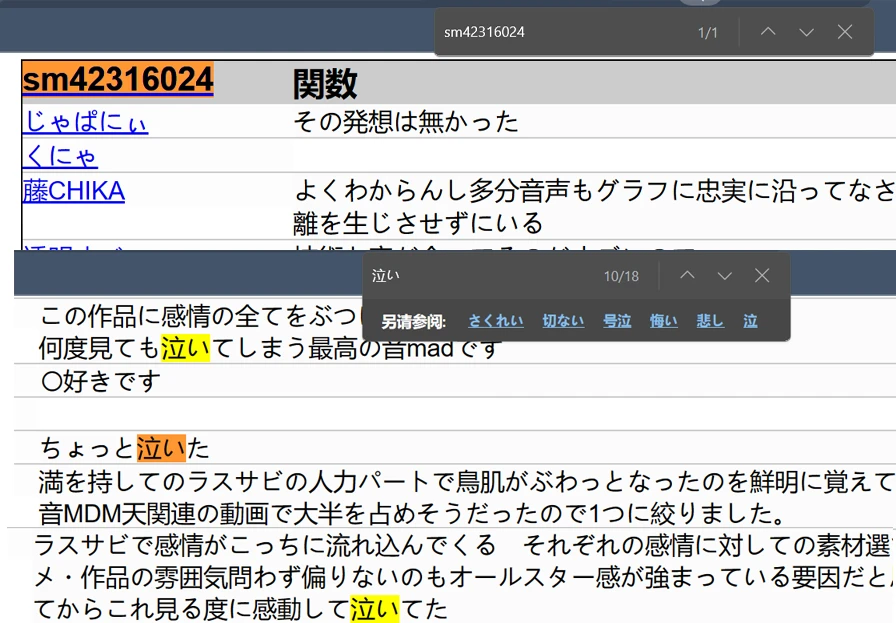896x623 pixels.
Task: Close the 泣い find bar
Action: pos(762,275)
